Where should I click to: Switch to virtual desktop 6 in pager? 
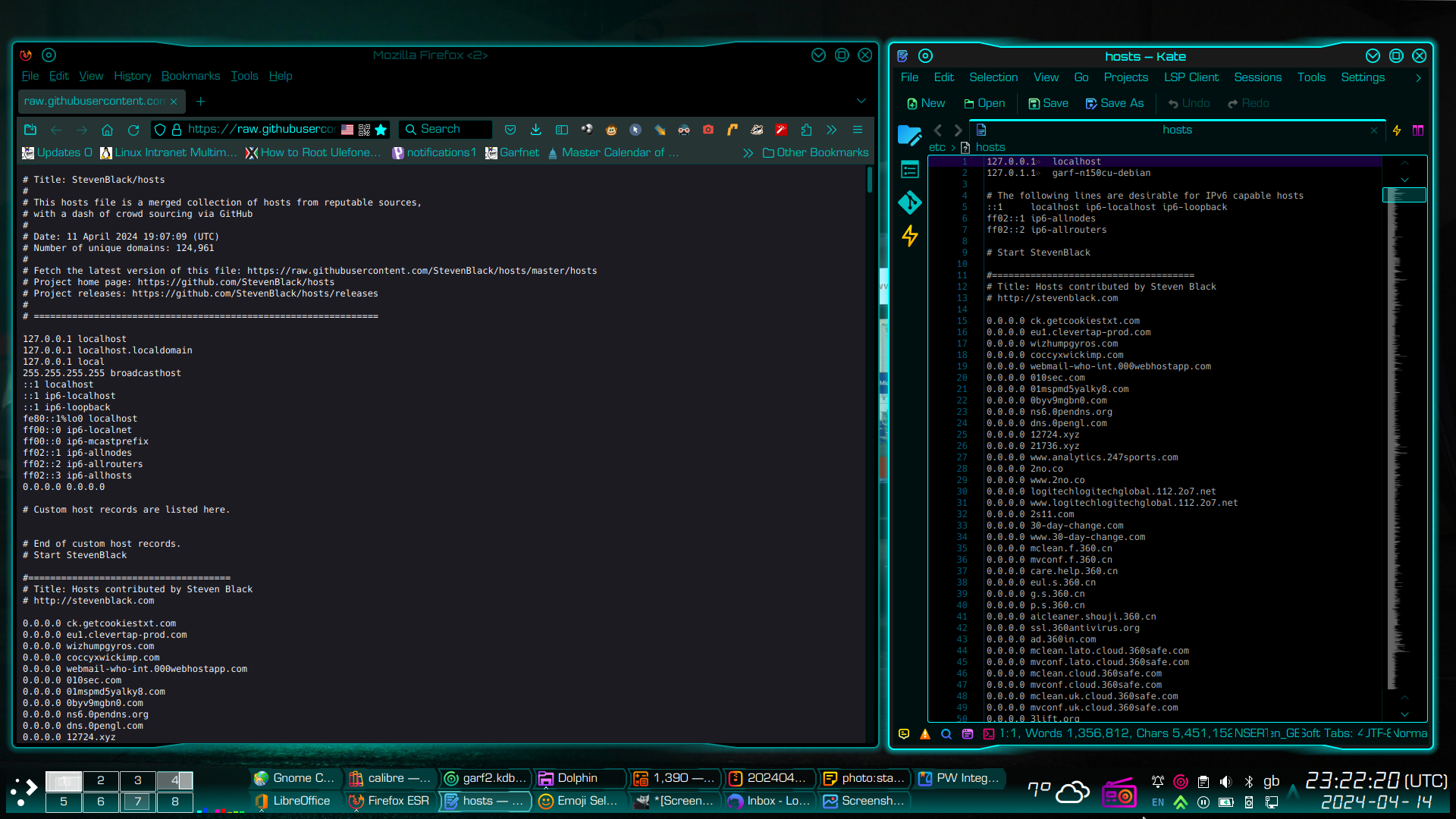tap(101, 802)
